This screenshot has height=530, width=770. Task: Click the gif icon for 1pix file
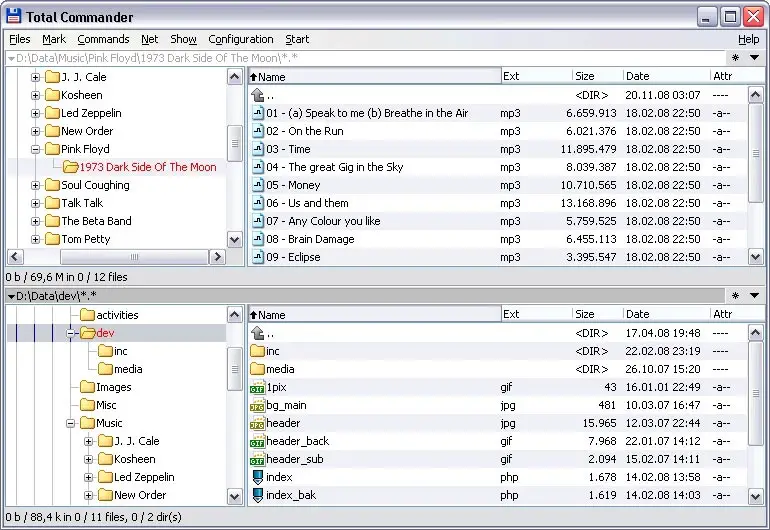click(257, 387)
